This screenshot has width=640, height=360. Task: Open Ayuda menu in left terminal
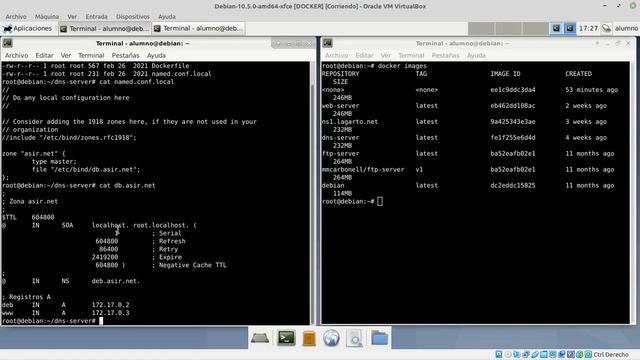156,56
